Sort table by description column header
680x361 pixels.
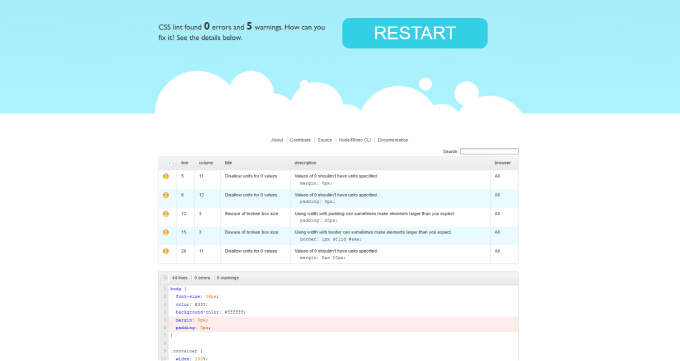tap(390, 163)
